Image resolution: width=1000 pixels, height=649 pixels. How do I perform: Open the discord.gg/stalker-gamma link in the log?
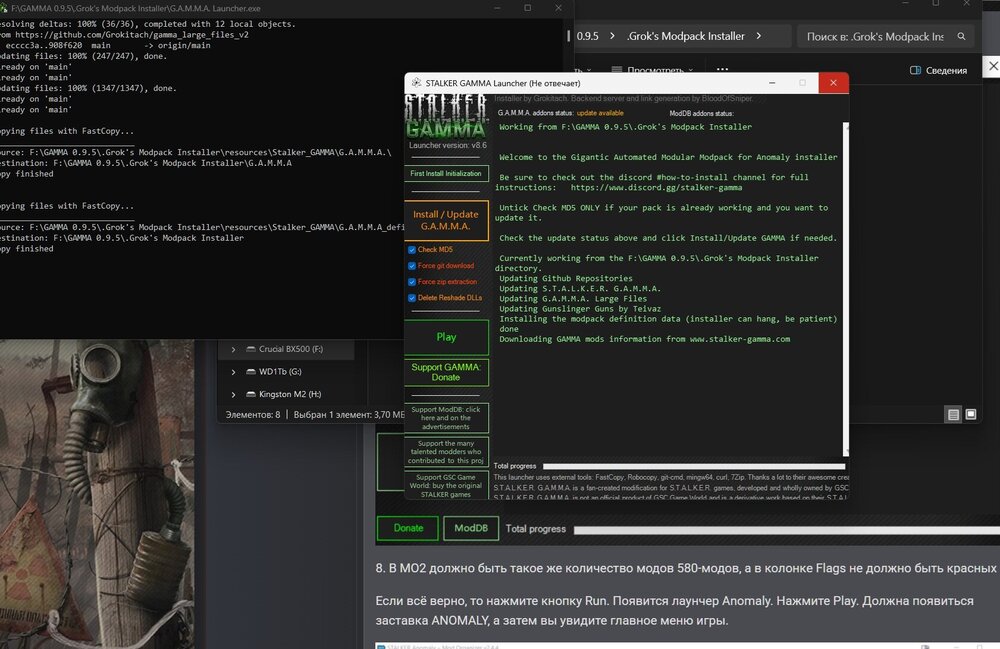click(x=656, y=187)
